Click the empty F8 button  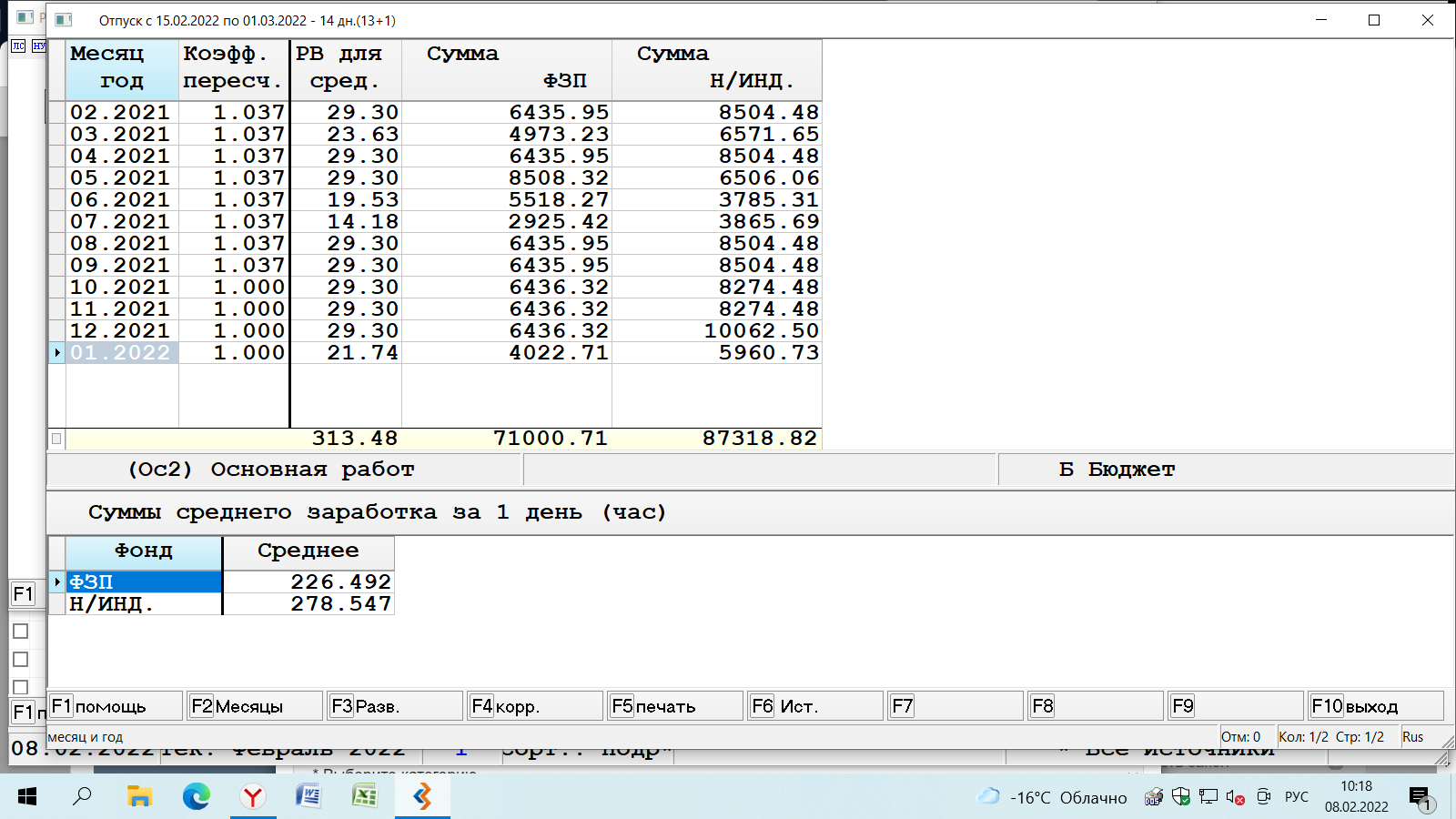pyautogui.click(x=1096, y=706)
